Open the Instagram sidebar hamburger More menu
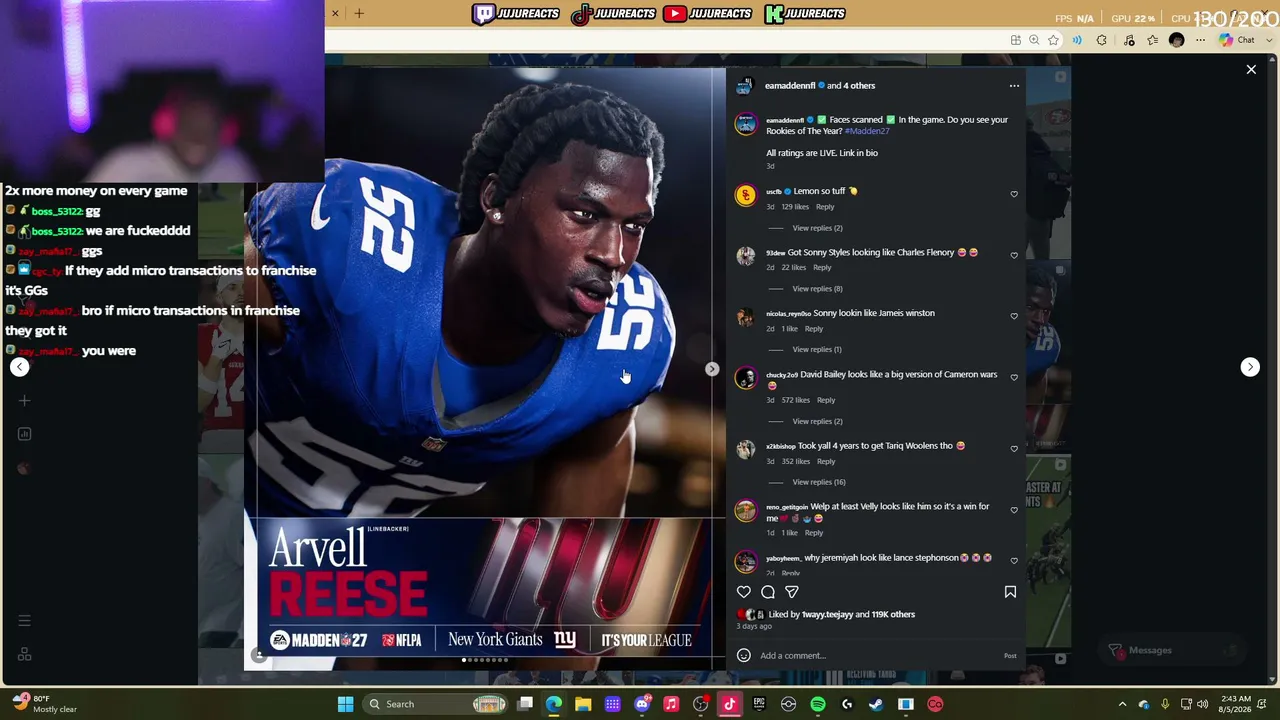 pyautogui.click(x=24, y=621)
